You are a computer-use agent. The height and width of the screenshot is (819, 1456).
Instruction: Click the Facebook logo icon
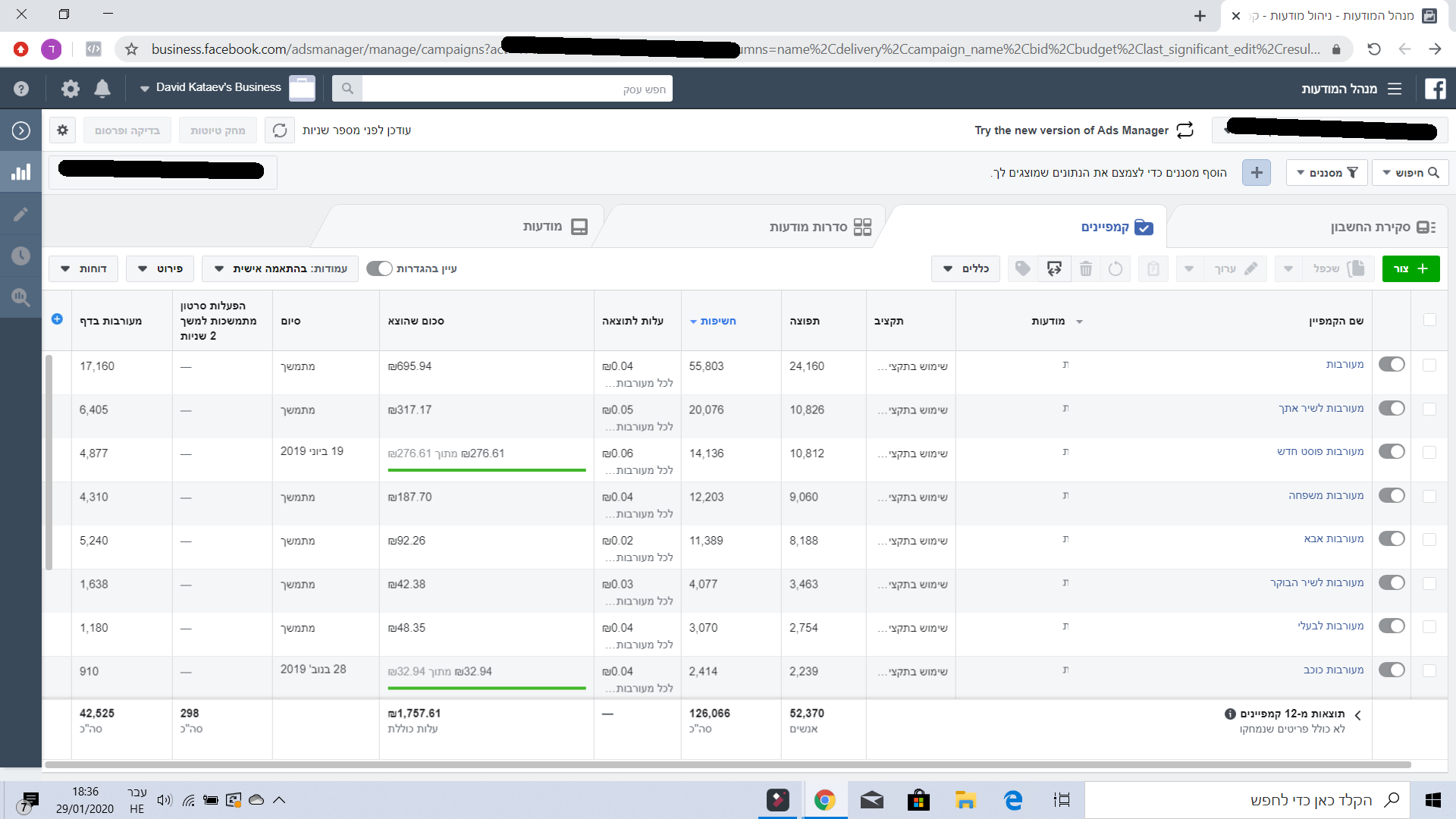[x=1435, y=89]
